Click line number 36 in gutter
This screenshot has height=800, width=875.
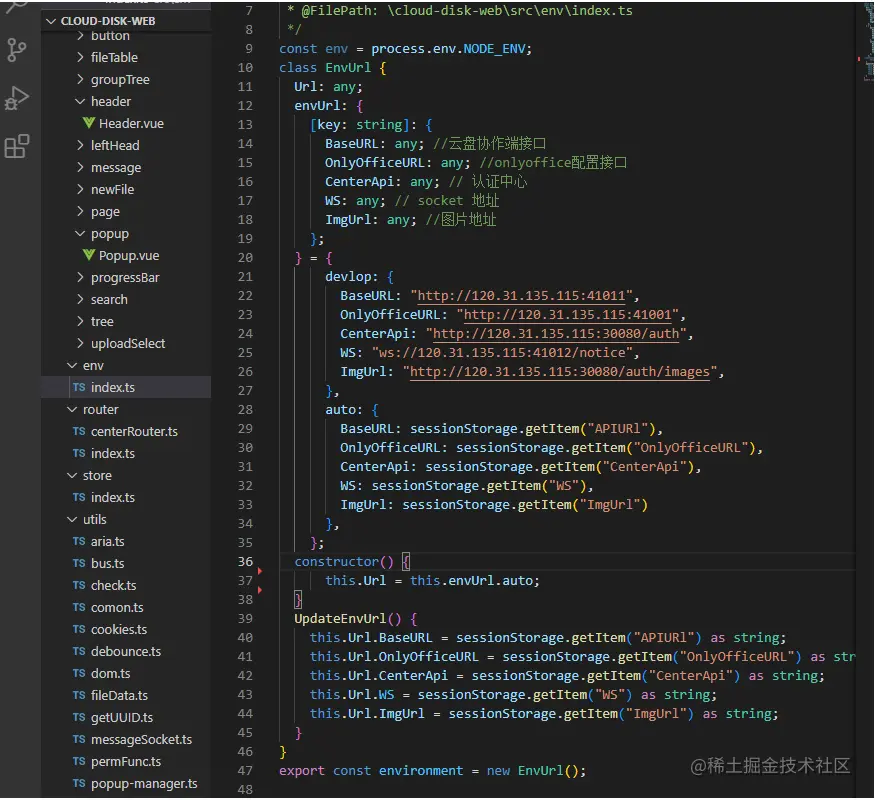click(245, 562)
